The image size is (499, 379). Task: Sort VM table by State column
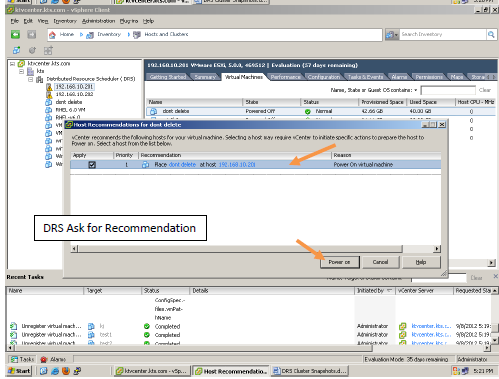271,102
